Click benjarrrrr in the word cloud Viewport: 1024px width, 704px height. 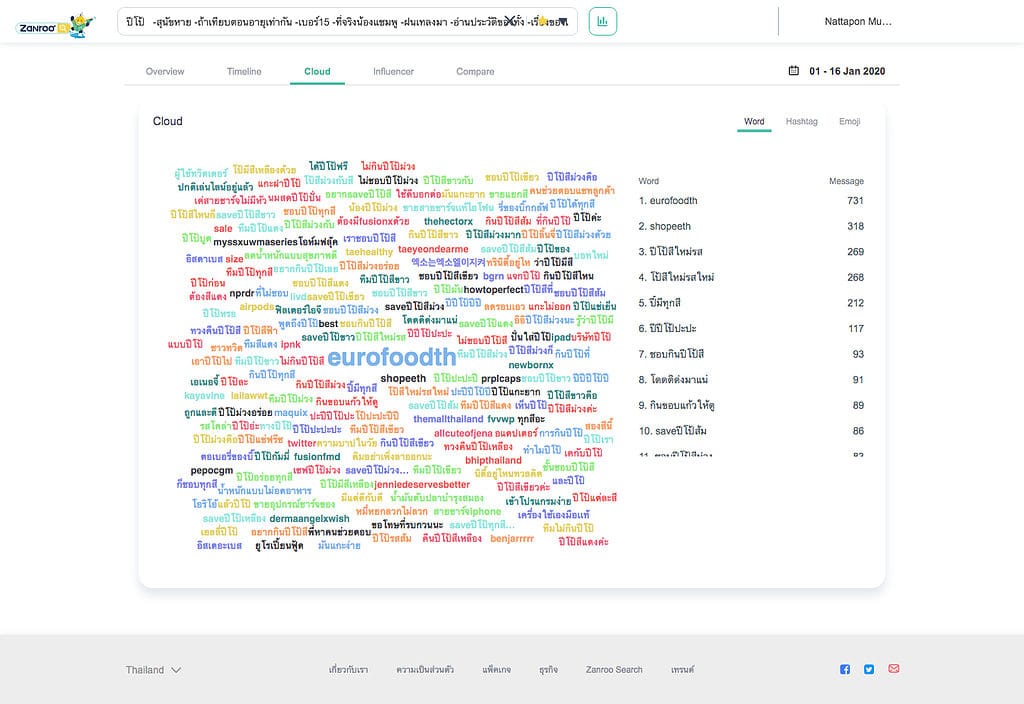tap(512, 539)
